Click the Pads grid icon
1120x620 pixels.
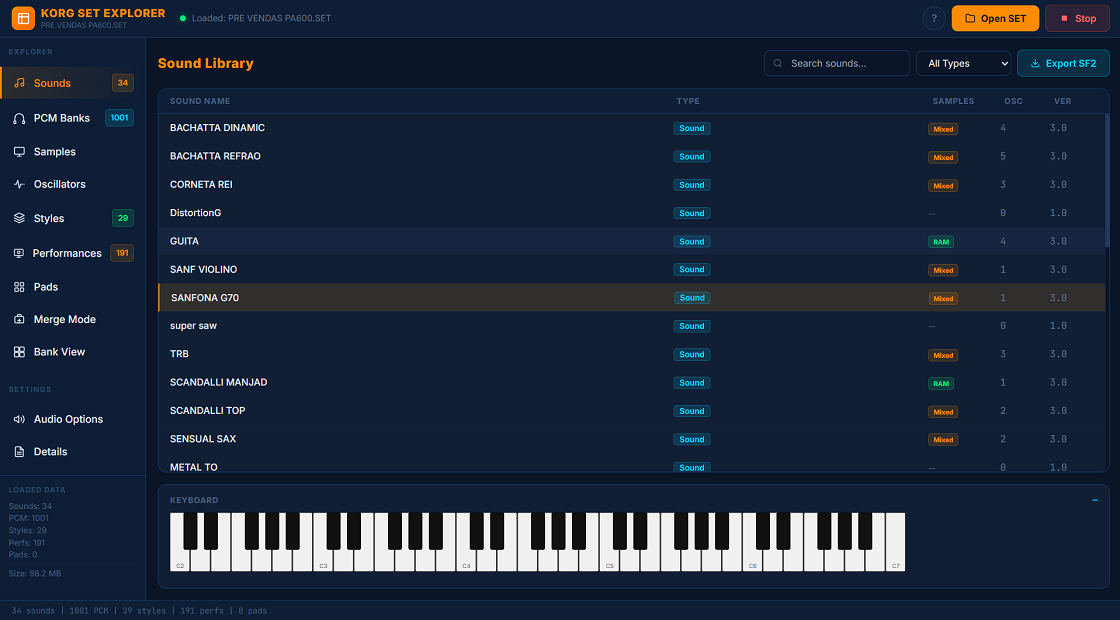19,287
